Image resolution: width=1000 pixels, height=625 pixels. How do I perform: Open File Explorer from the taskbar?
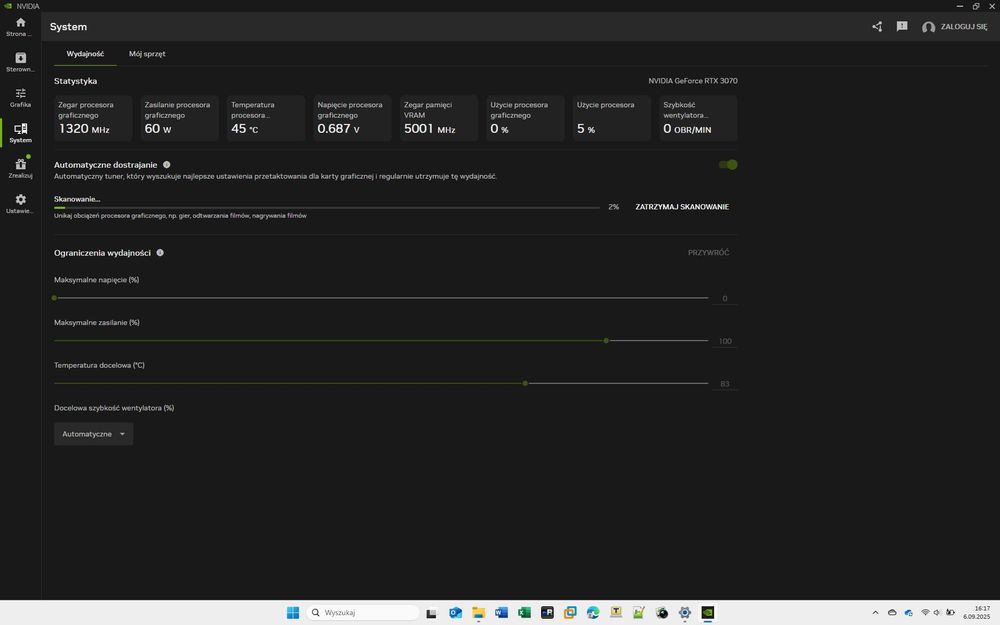(x=478, y=613)
